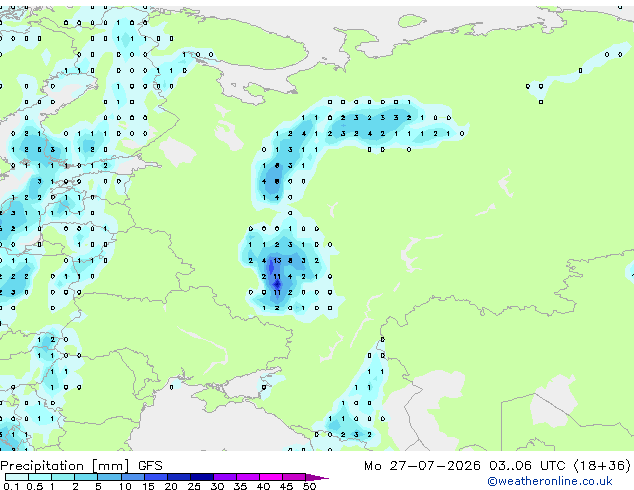Viewport: 634px width, 490px height.
Task: Click the 'Precipitation [mm] GFS' title text
Action: (x=82, y=466)
